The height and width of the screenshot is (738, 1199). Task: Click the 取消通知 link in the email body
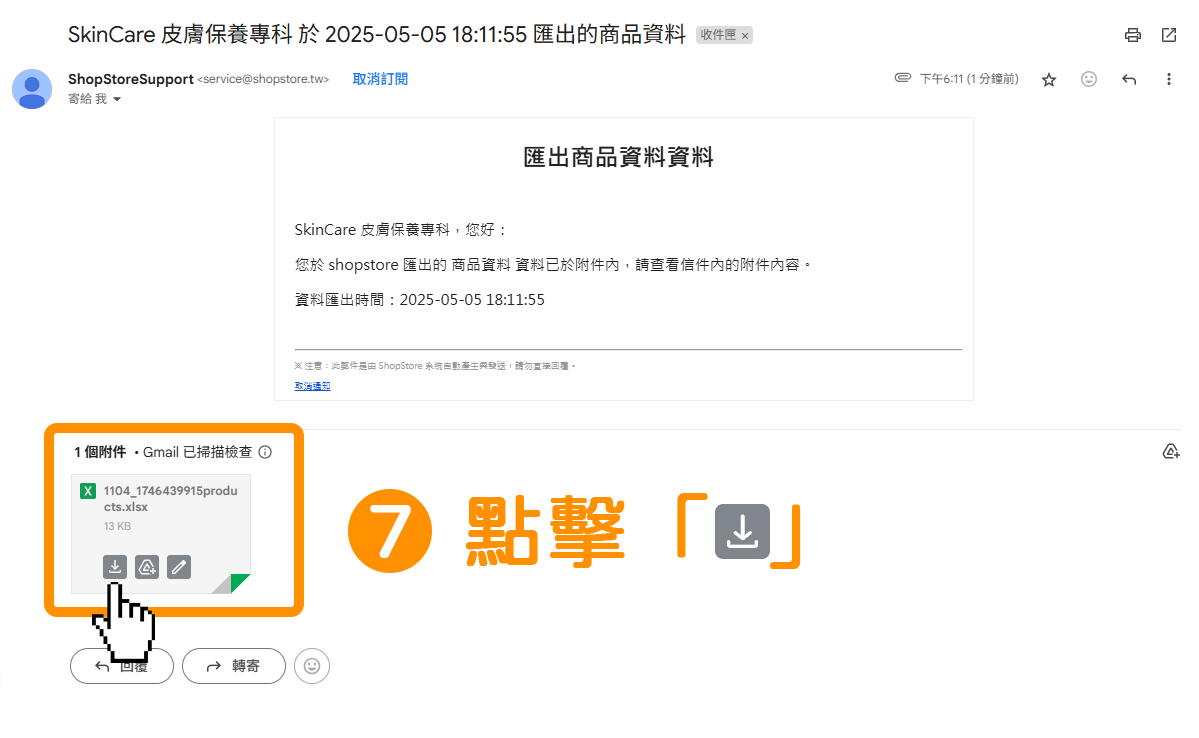(312, 386)
